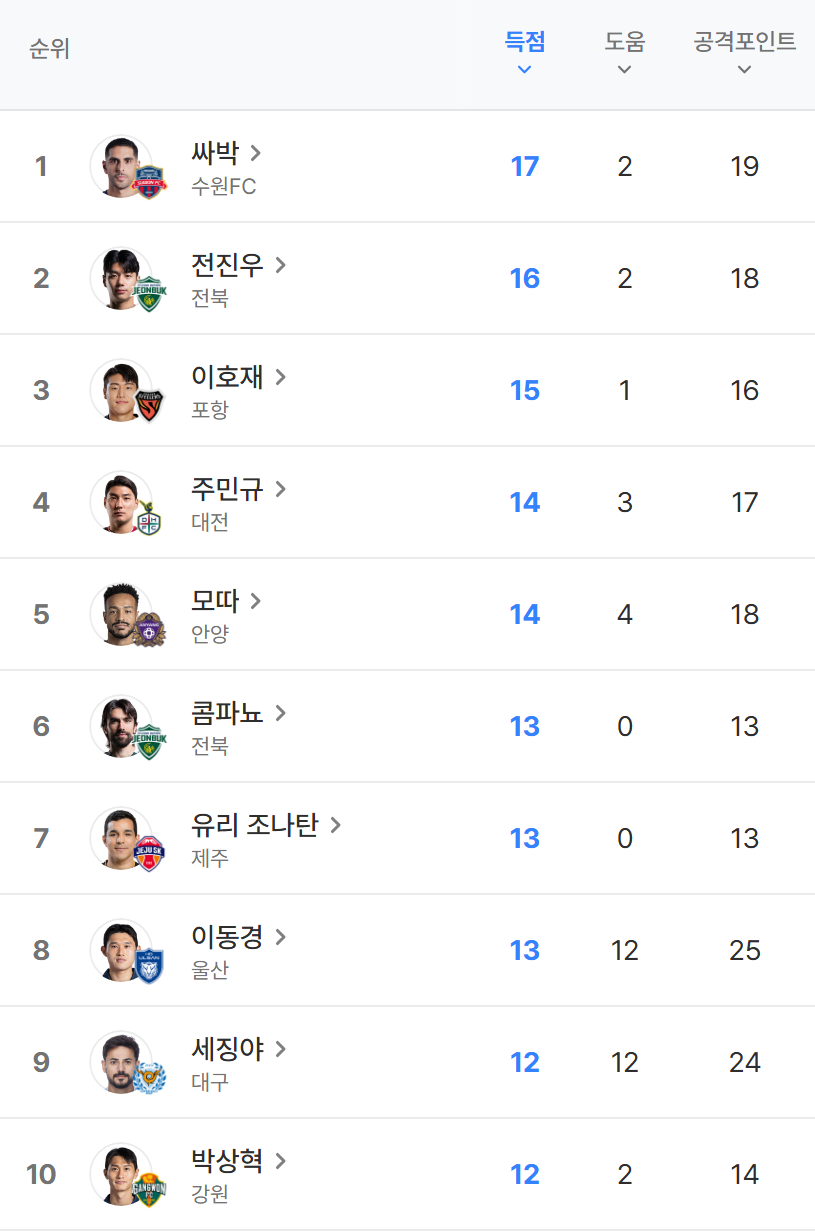
Task: Expand chevron next to 싸박
Action: click(x=256, y=153)
